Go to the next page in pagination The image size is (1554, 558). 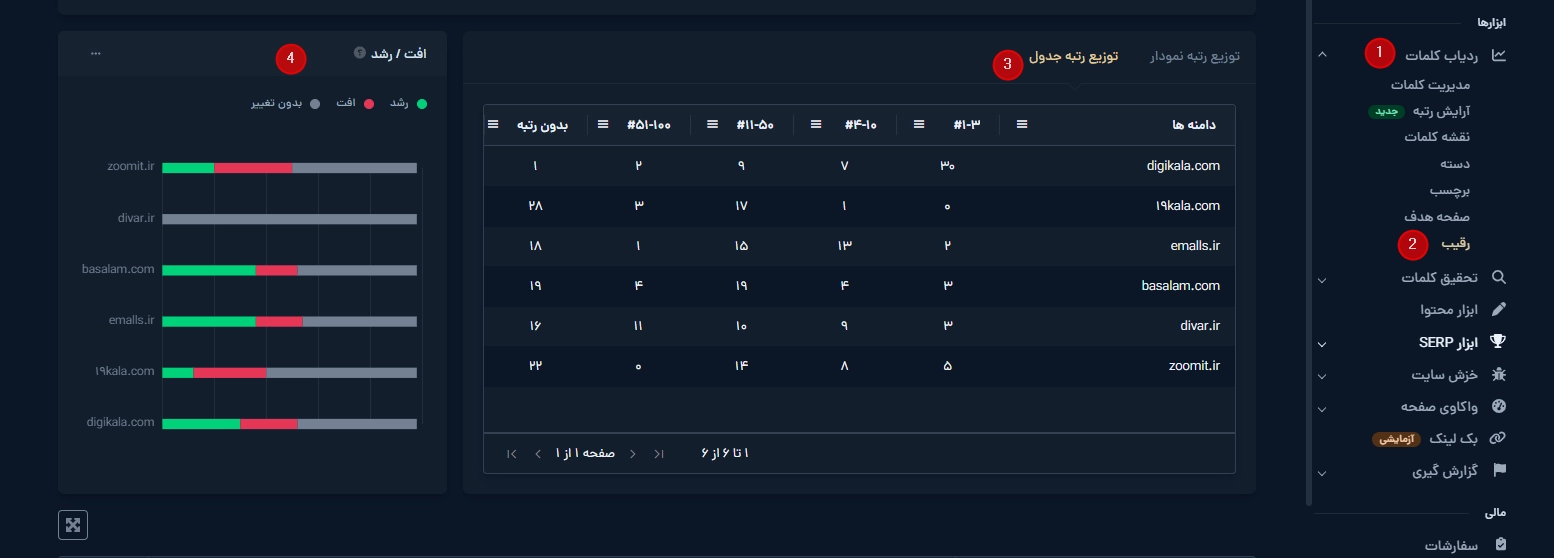coord(538,454)
